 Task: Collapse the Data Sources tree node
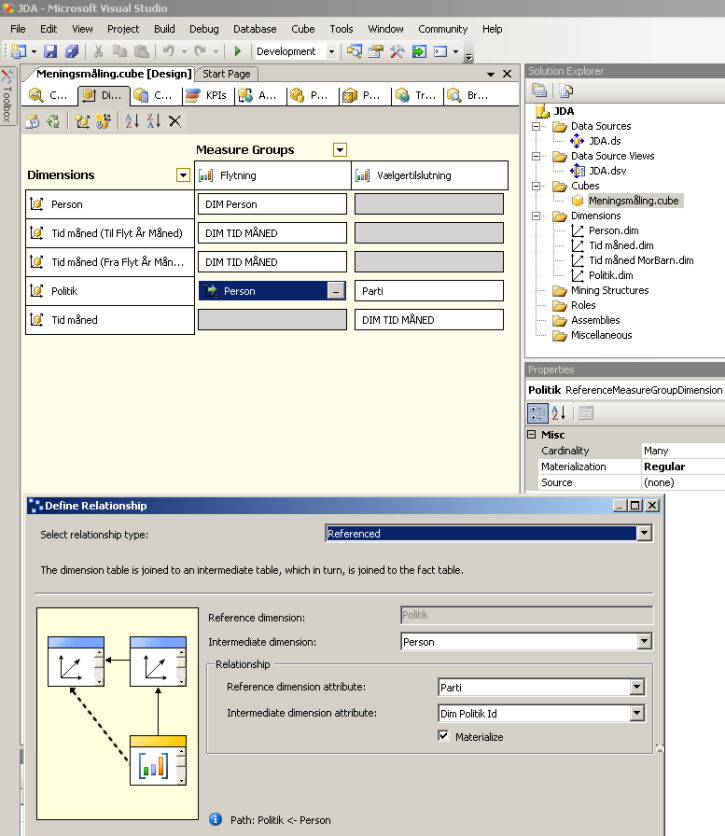coord(536,126)
